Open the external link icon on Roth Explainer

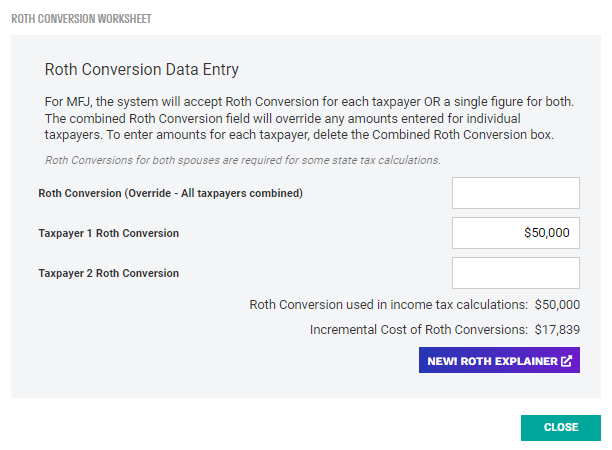click(x=567, y=361)
